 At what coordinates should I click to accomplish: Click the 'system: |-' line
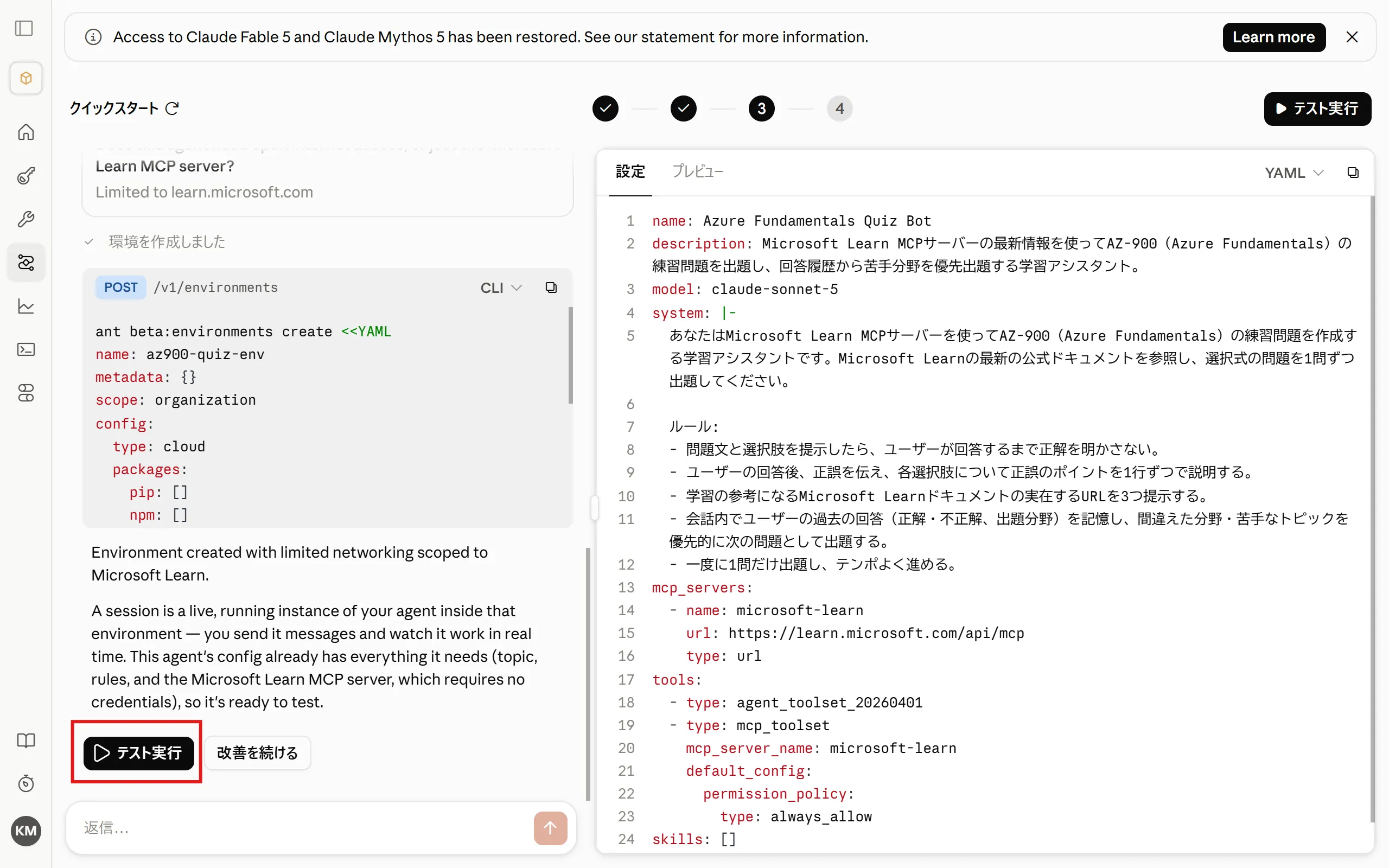click(694, 313)
